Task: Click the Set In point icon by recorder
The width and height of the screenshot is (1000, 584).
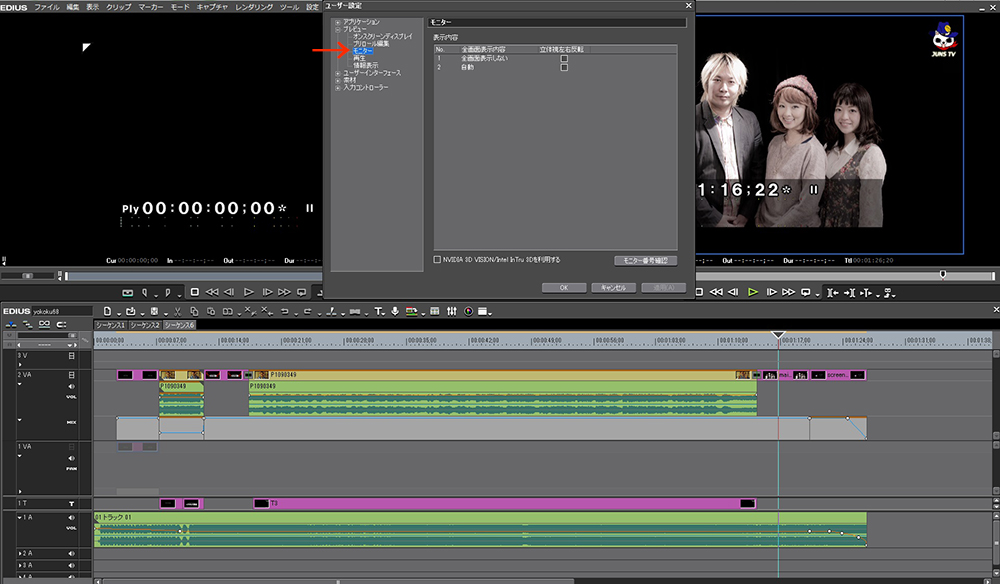Action: point(832,293)
